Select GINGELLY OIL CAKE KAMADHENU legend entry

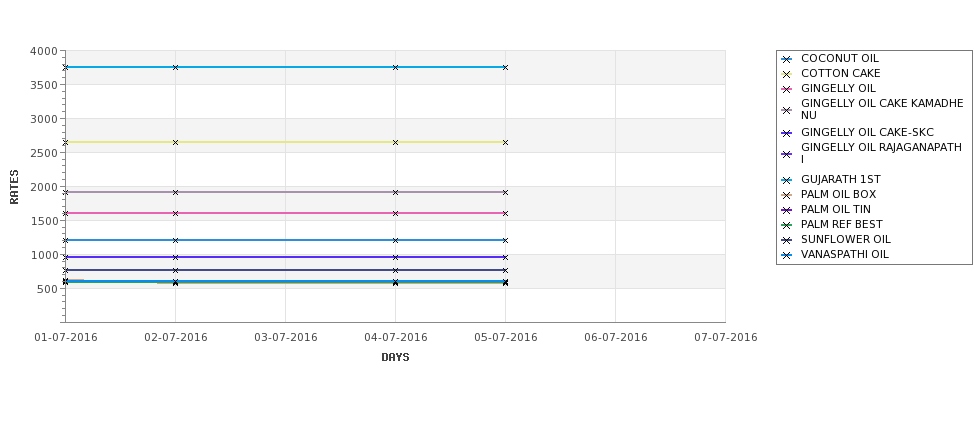[x=882, y=109]
